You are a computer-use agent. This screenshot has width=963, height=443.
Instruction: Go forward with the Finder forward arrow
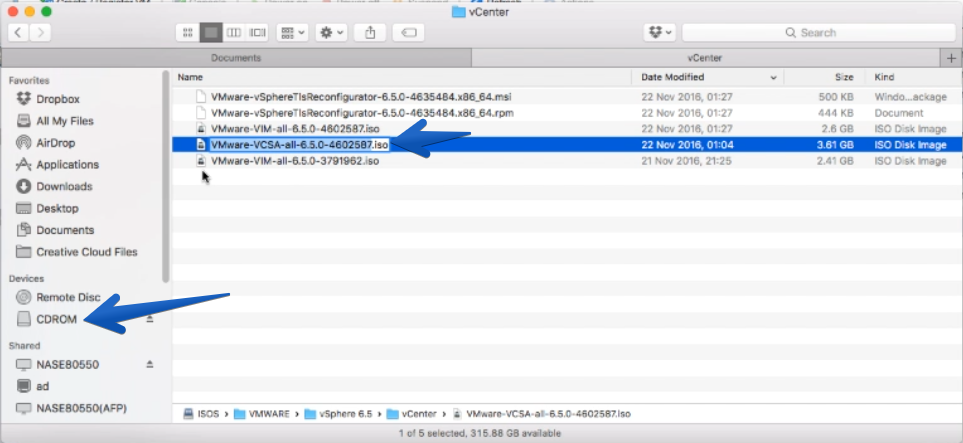click(41, 33)
